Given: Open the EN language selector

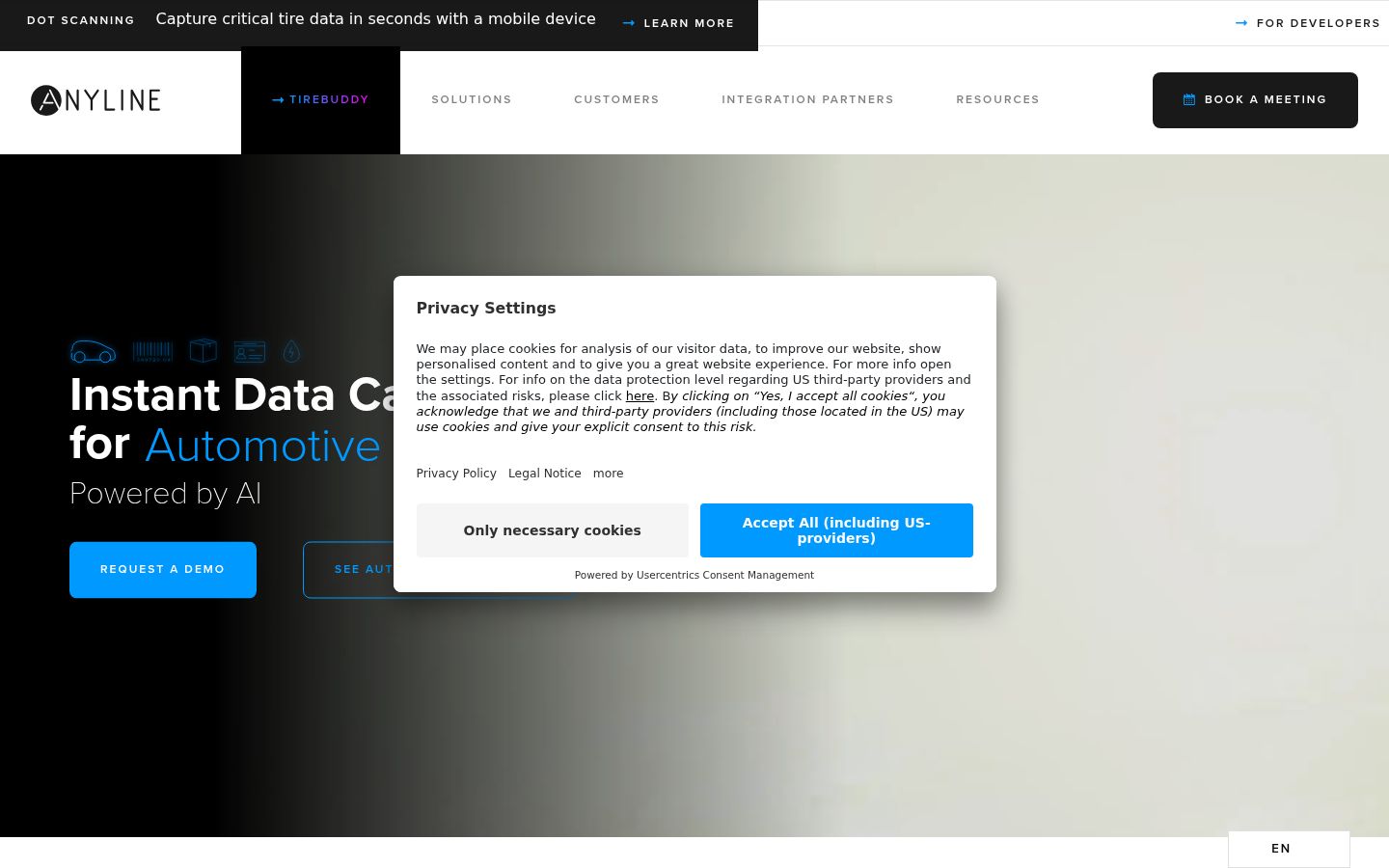Looking at the screenshot, I should tap(1289, 849).
